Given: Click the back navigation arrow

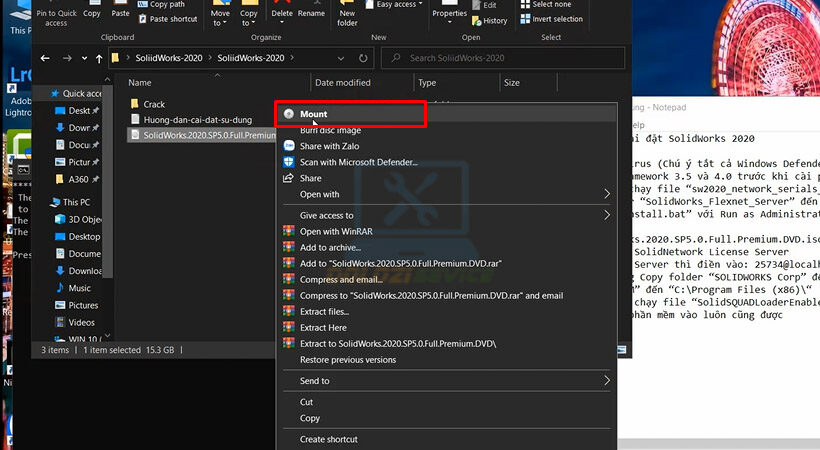Looking at the screenshot, I should [x=45, y=58].
